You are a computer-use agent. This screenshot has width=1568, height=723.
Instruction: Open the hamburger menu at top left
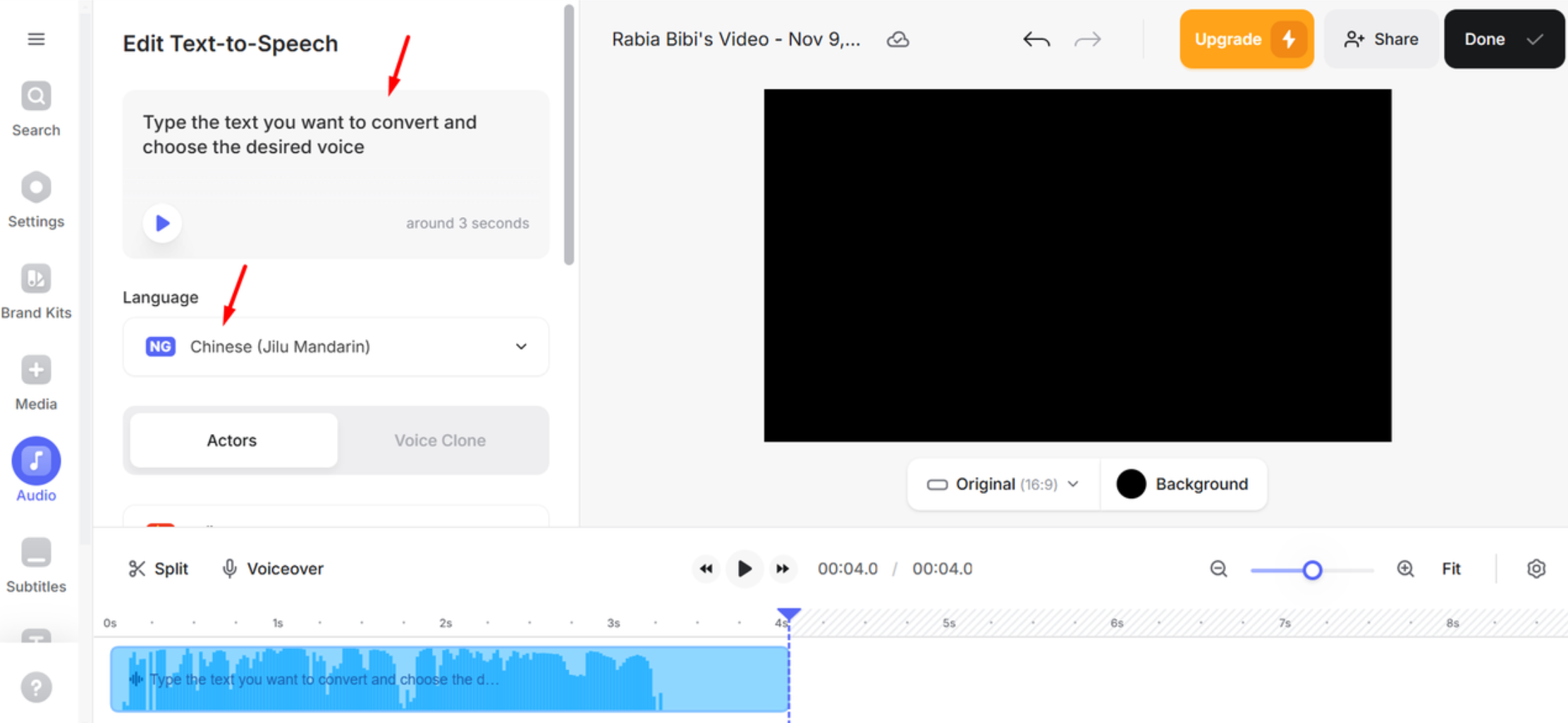click(x=36, y=39)
